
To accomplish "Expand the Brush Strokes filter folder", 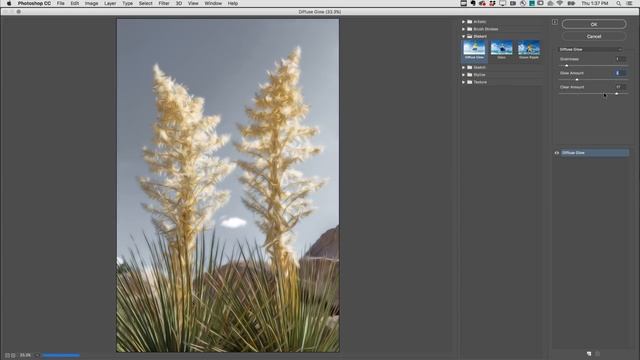I will pyautogui.click(x=463, y=29).
